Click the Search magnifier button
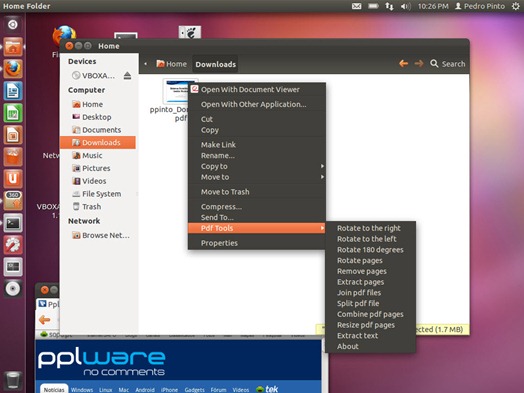This screenshot has width=524, height=393. 447,64
